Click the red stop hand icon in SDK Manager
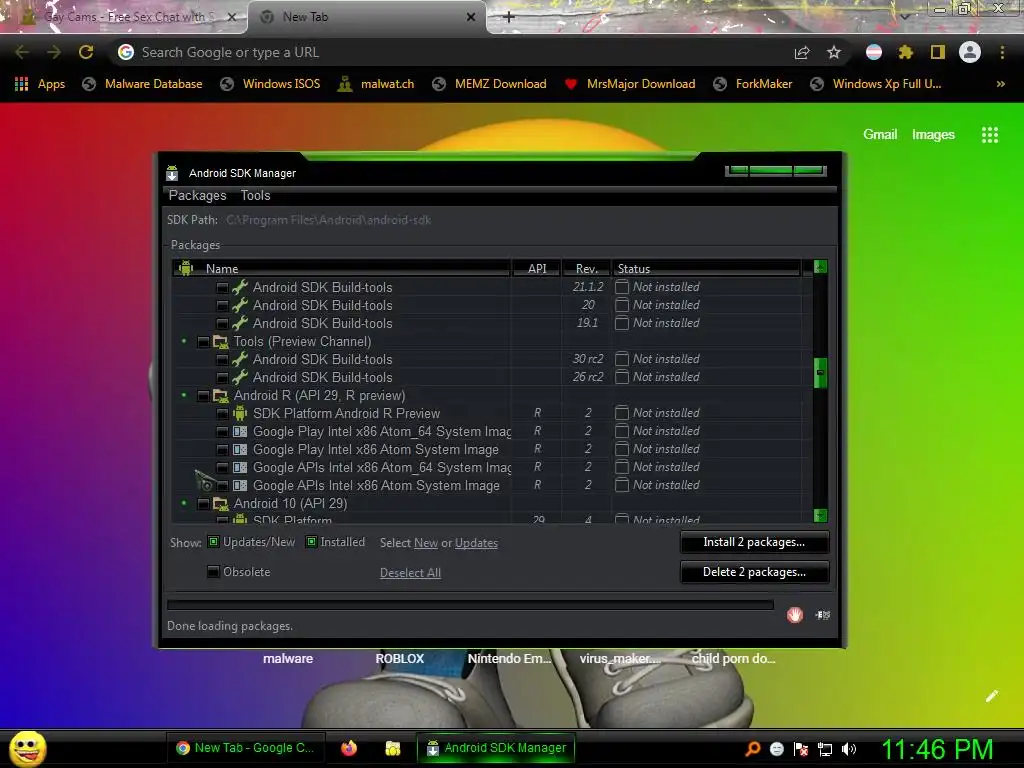The image size is (1024, 768). click(795, 615)
